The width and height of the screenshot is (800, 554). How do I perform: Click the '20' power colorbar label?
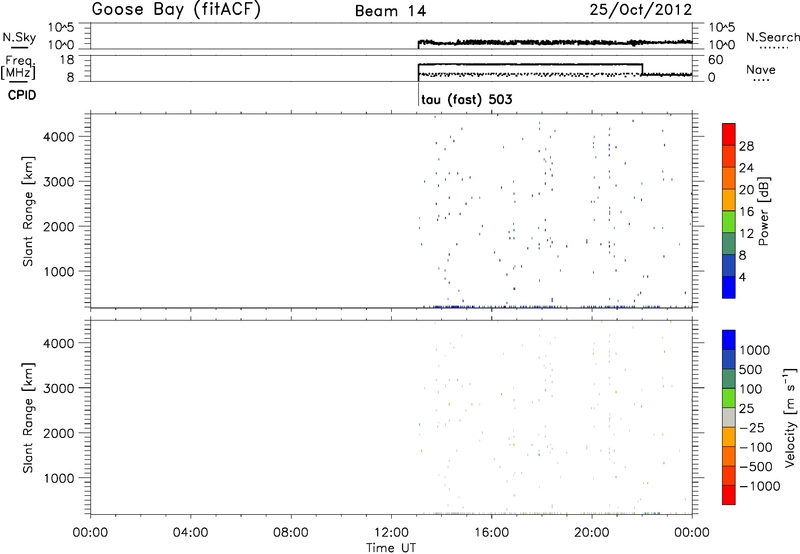pos(746,190)
